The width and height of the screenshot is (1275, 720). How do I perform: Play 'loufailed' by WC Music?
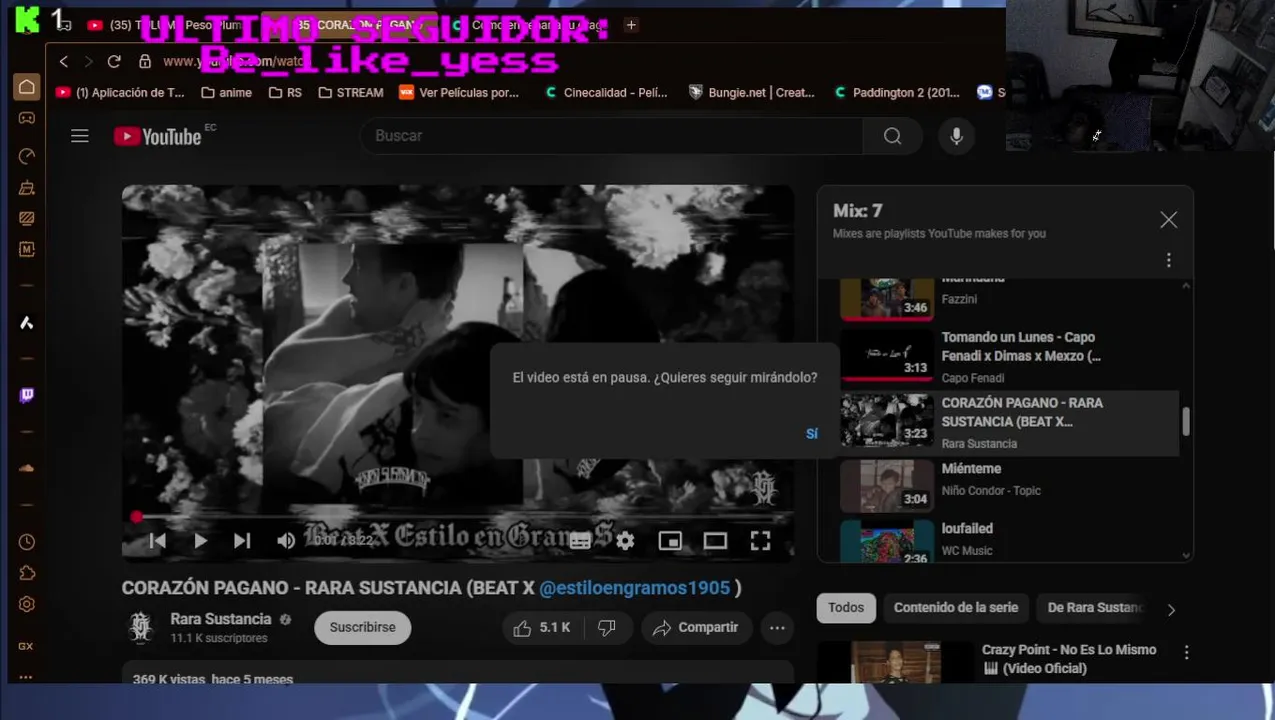[x=1010, y=540]
